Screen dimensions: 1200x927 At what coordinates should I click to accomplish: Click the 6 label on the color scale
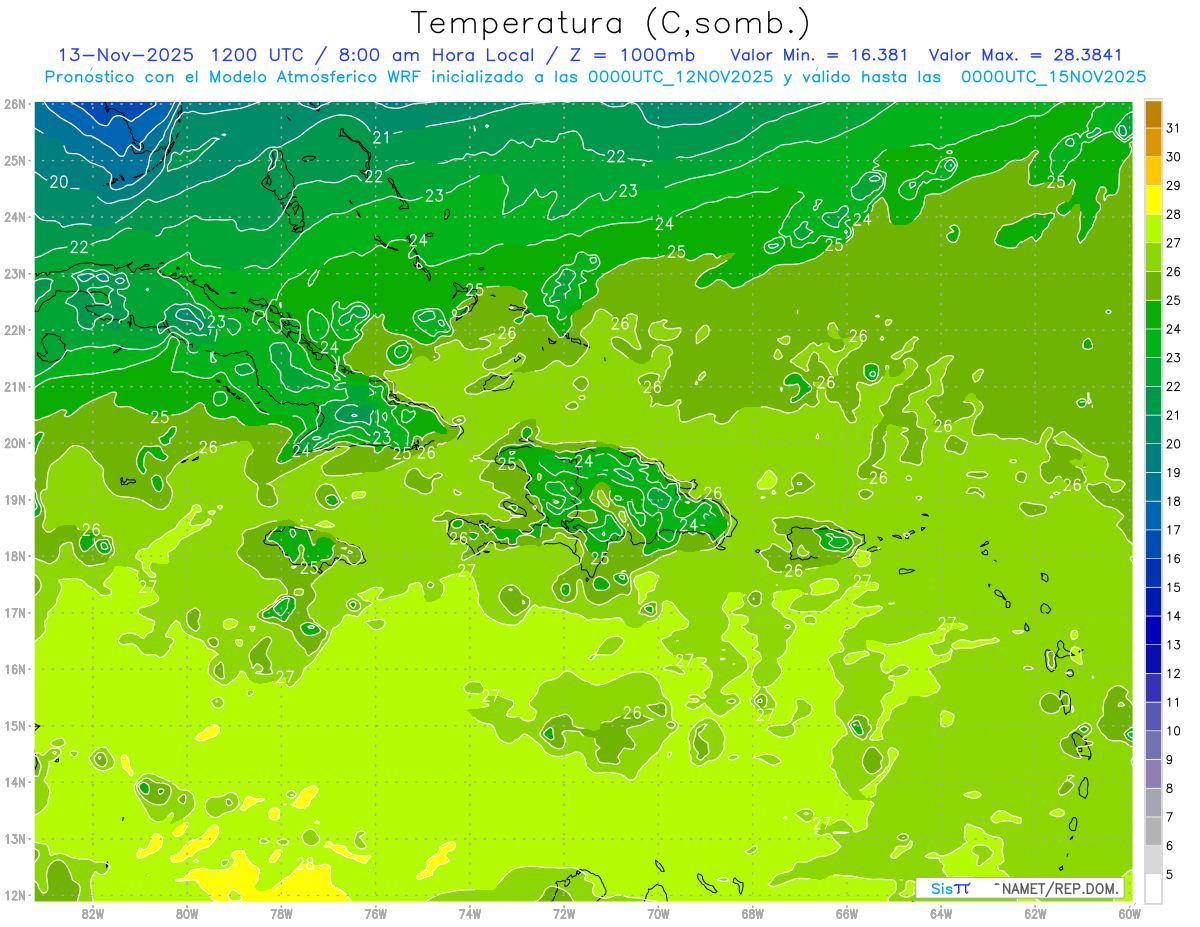(1171, 846)
